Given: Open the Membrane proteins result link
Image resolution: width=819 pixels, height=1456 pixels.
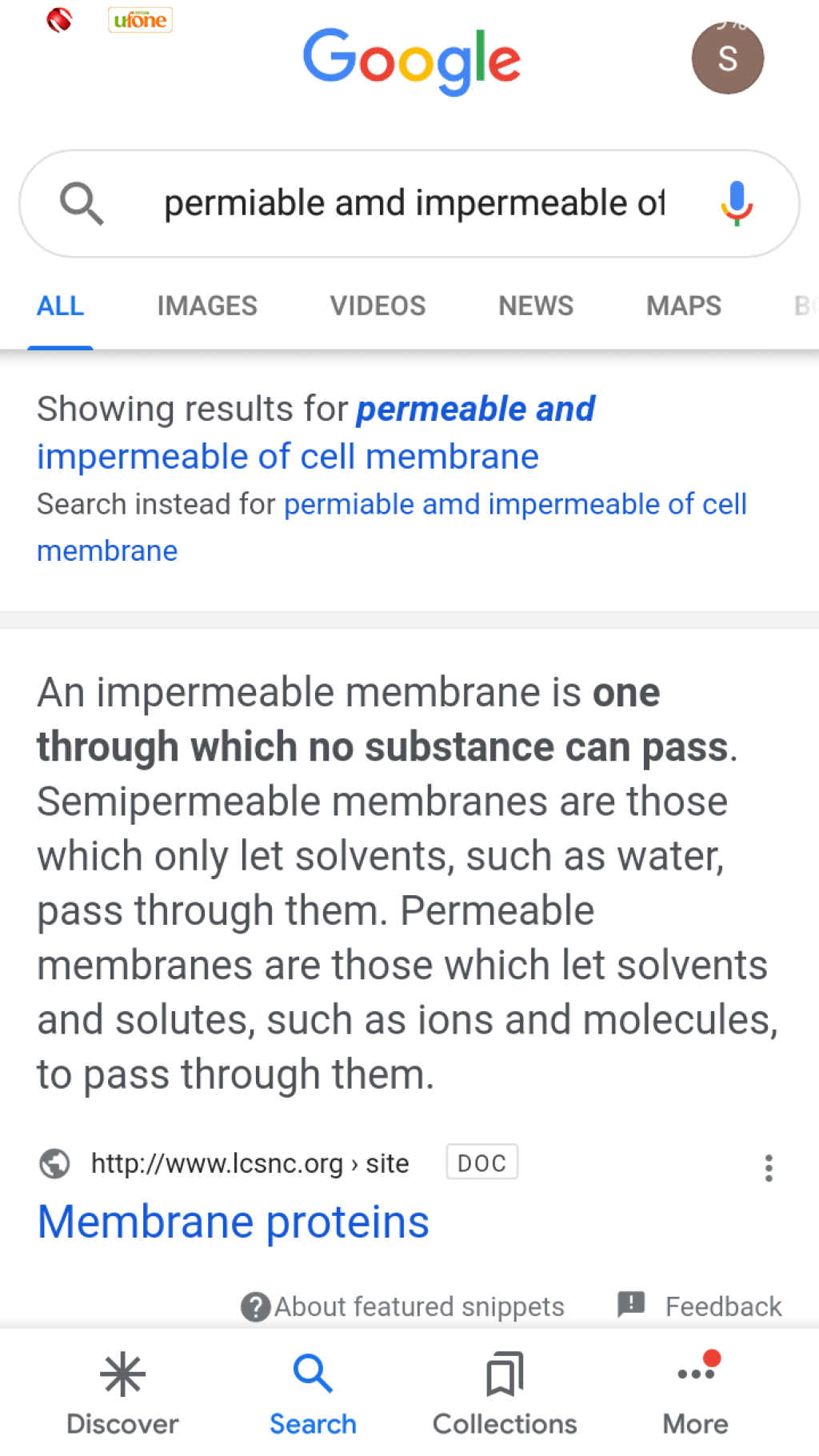Looking at the screenshot, I should click(x=234, y=1222).
